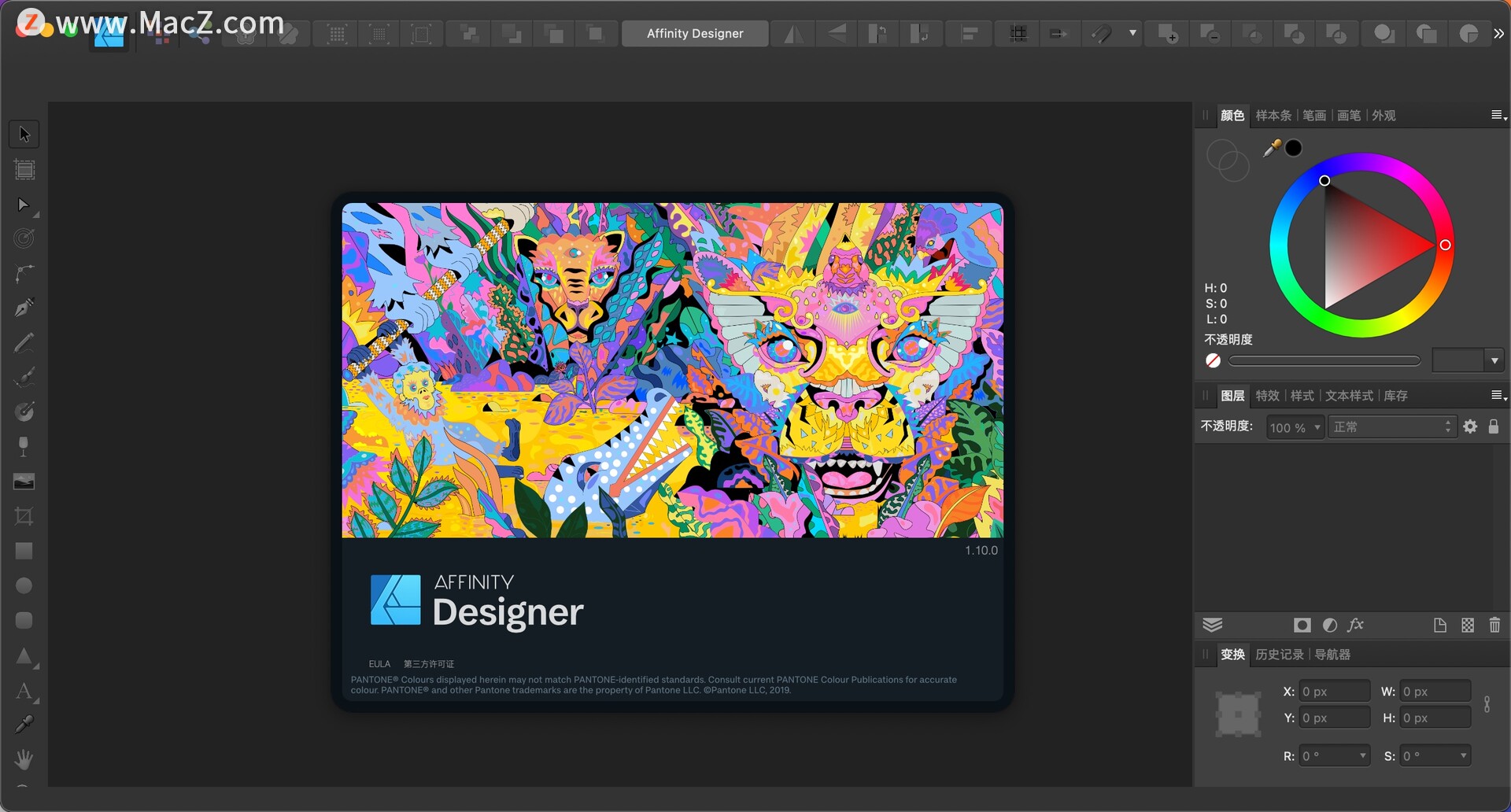Click the Add Layer page icon
Viewport: 1511px width, 812px height.
coord(1440,626)
